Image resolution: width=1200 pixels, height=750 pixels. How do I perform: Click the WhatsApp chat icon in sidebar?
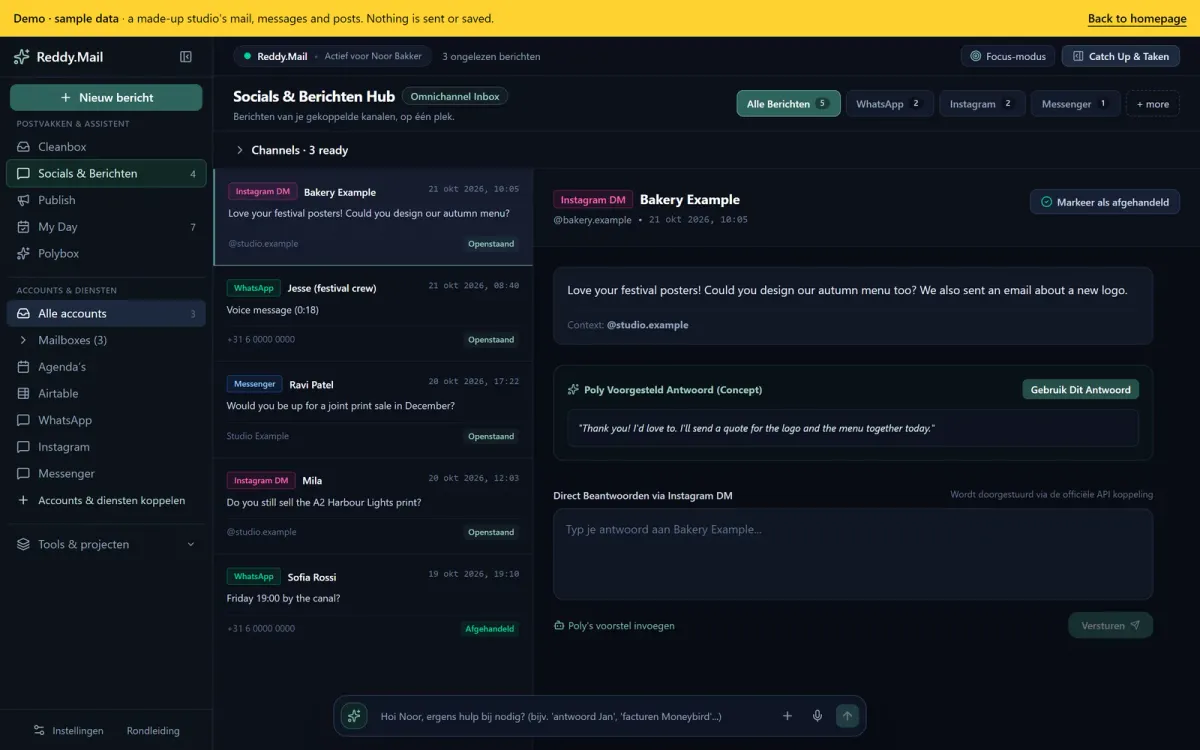(x=23, y=421)
